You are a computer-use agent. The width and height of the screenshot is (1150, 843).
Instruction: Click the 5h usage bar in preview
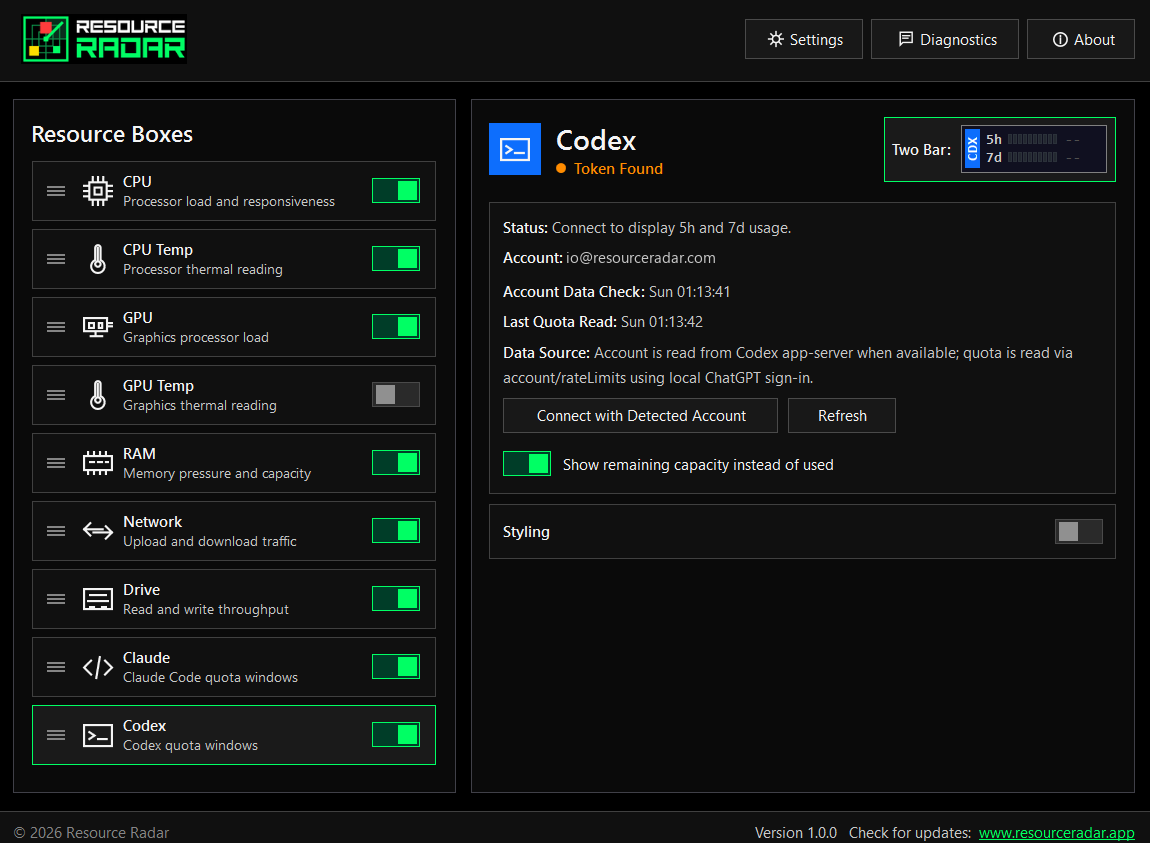click(x=1032, y=139)
